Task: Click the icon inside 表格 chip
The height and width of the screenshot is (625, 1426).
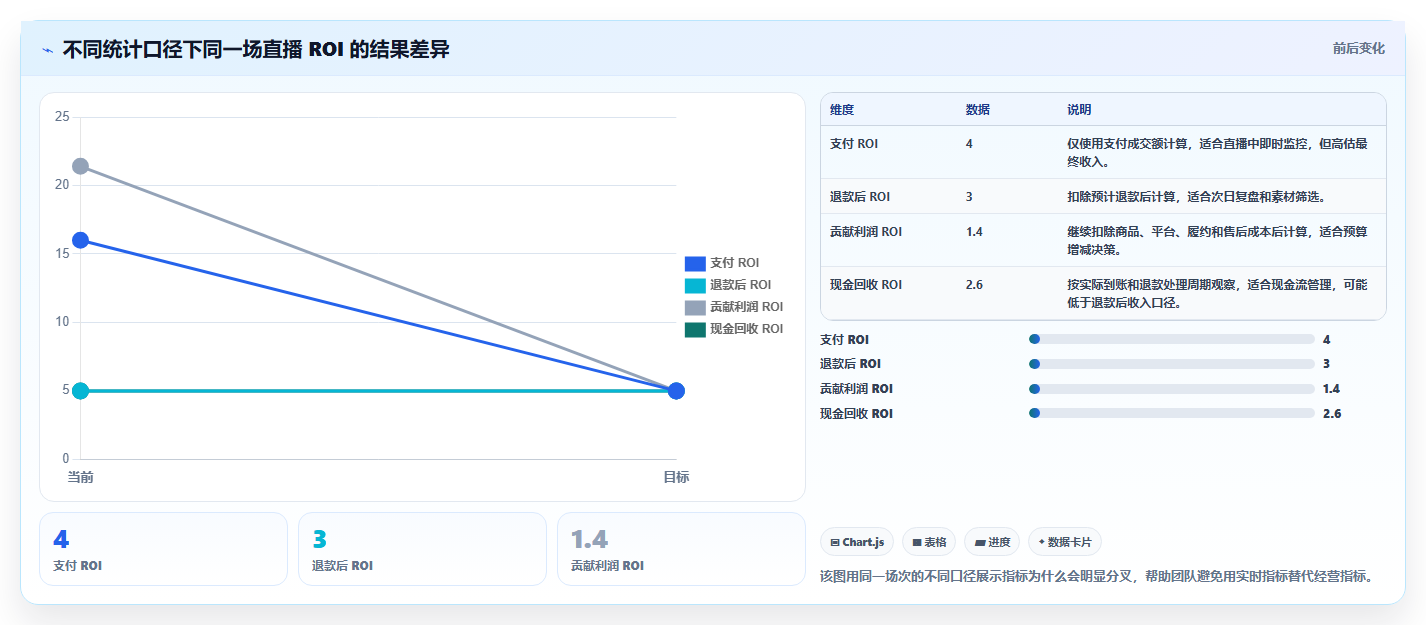Action: (917, 543)
